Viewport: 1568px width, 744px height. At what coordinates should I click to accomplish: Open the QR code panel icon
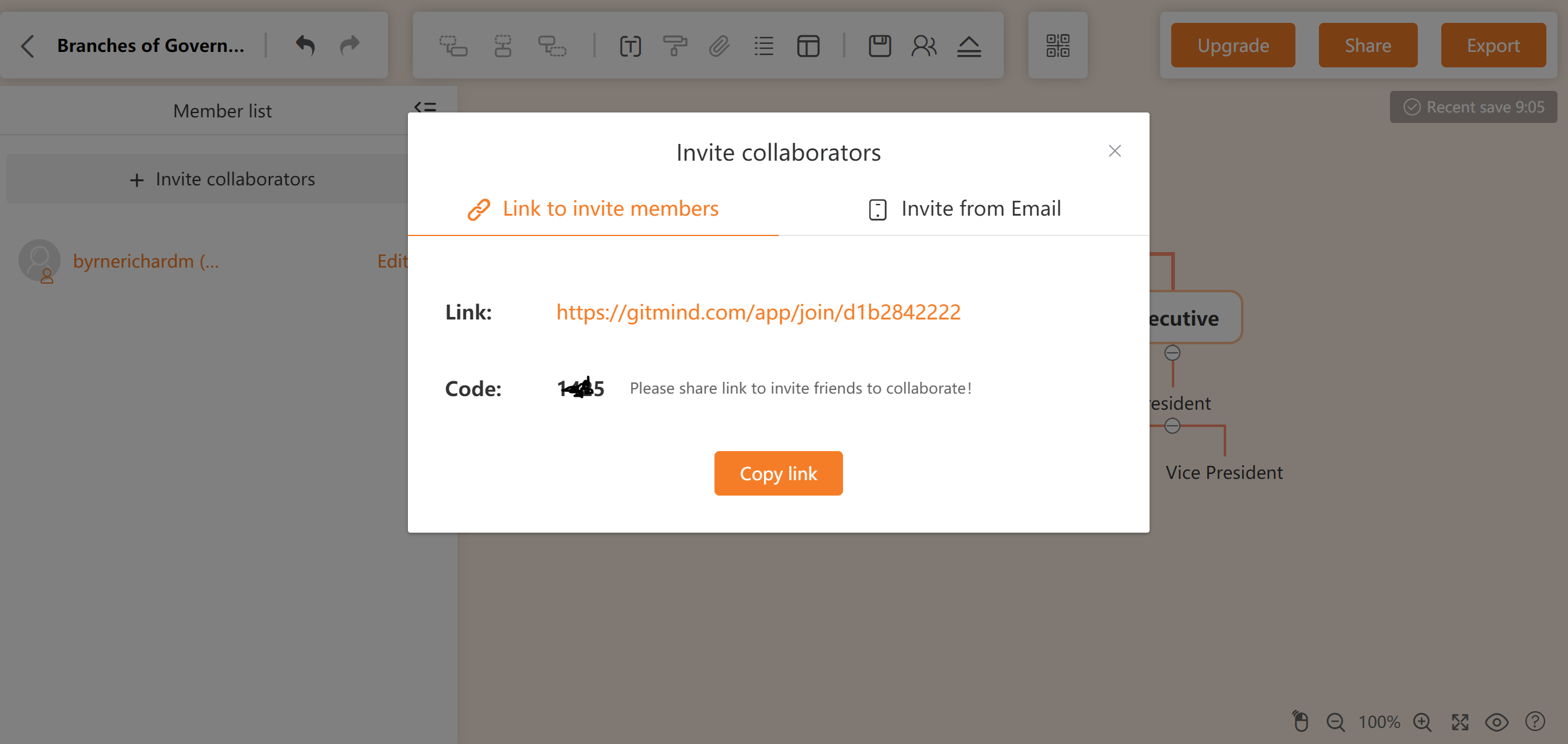1058,45
